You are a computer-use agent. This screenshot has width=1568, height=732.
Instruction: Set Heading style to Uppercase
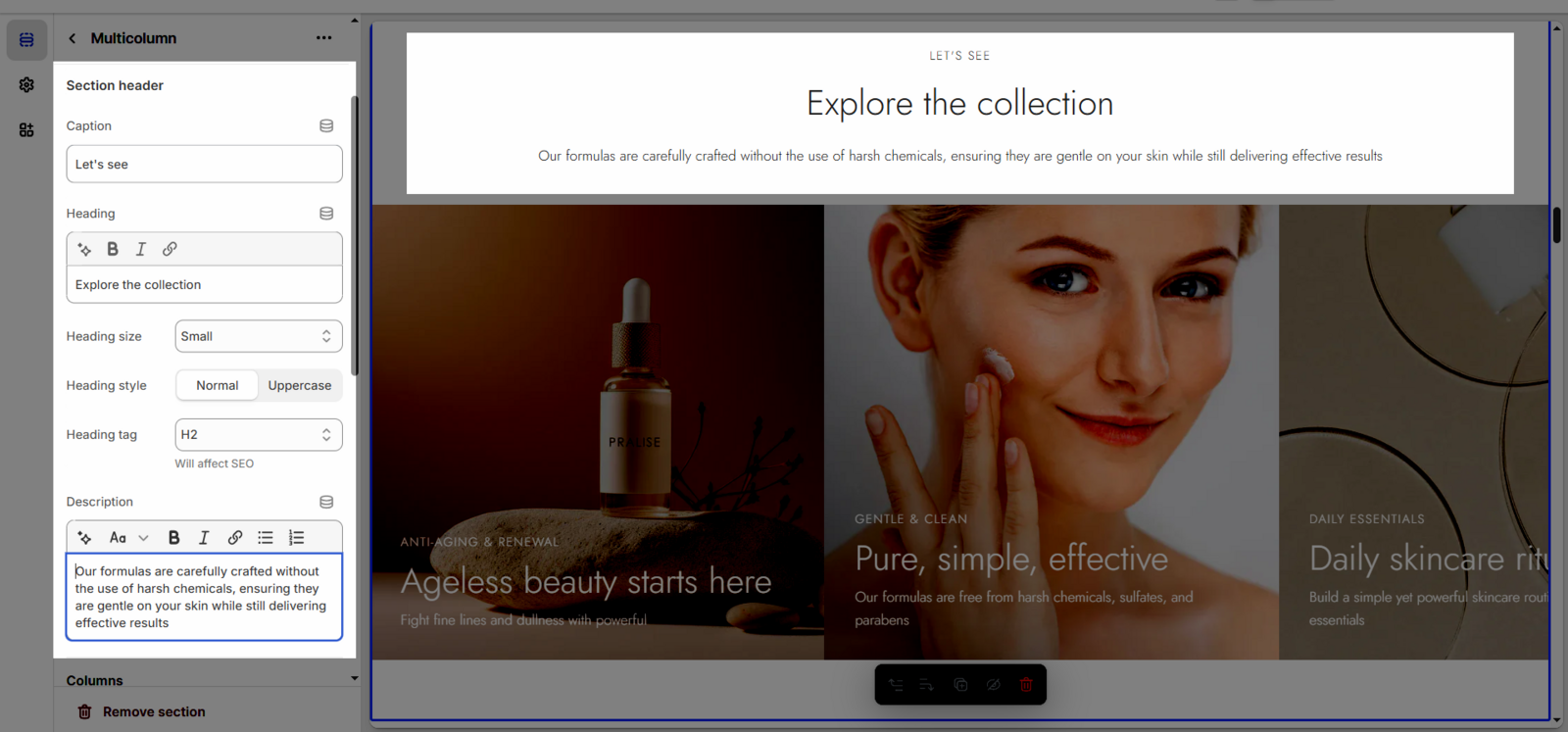[299, 385]
